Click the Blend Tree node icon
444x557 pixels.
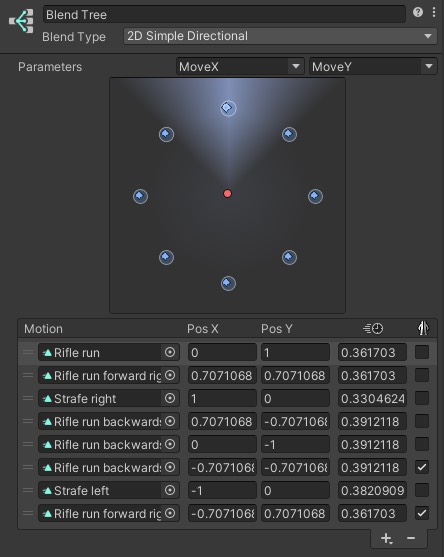pyautogui.click(x=21, y=21)
